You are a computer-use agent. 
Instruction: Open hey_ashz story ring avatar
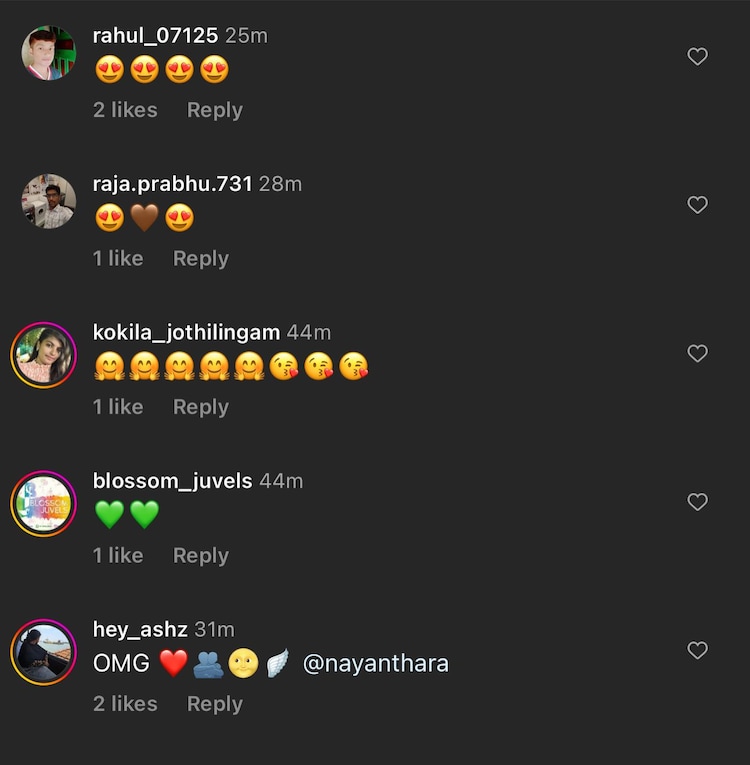pyautogui.click(x=44, y=652)
